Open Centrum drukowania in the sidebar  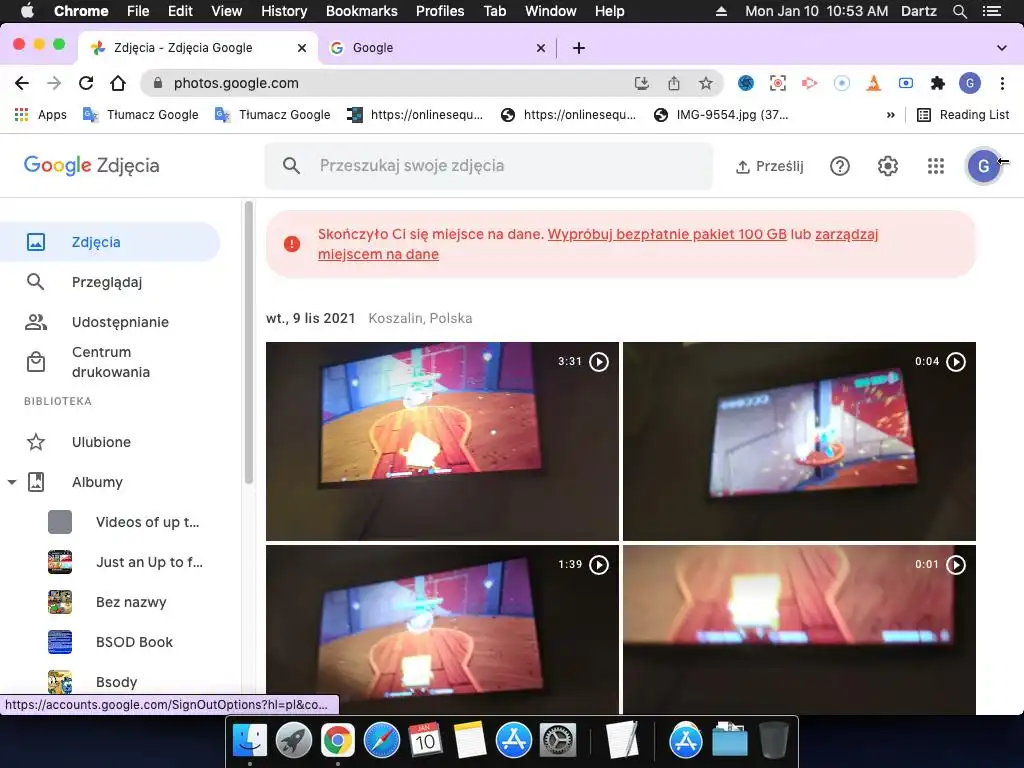coord(110,362)
